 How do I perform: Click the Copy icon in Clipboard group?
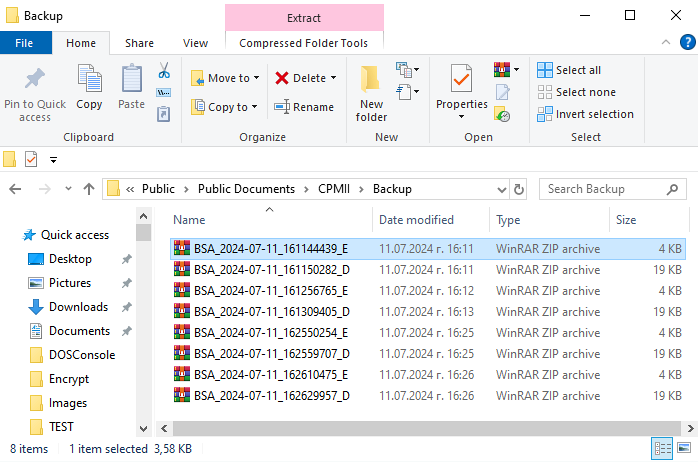point(89,78)
